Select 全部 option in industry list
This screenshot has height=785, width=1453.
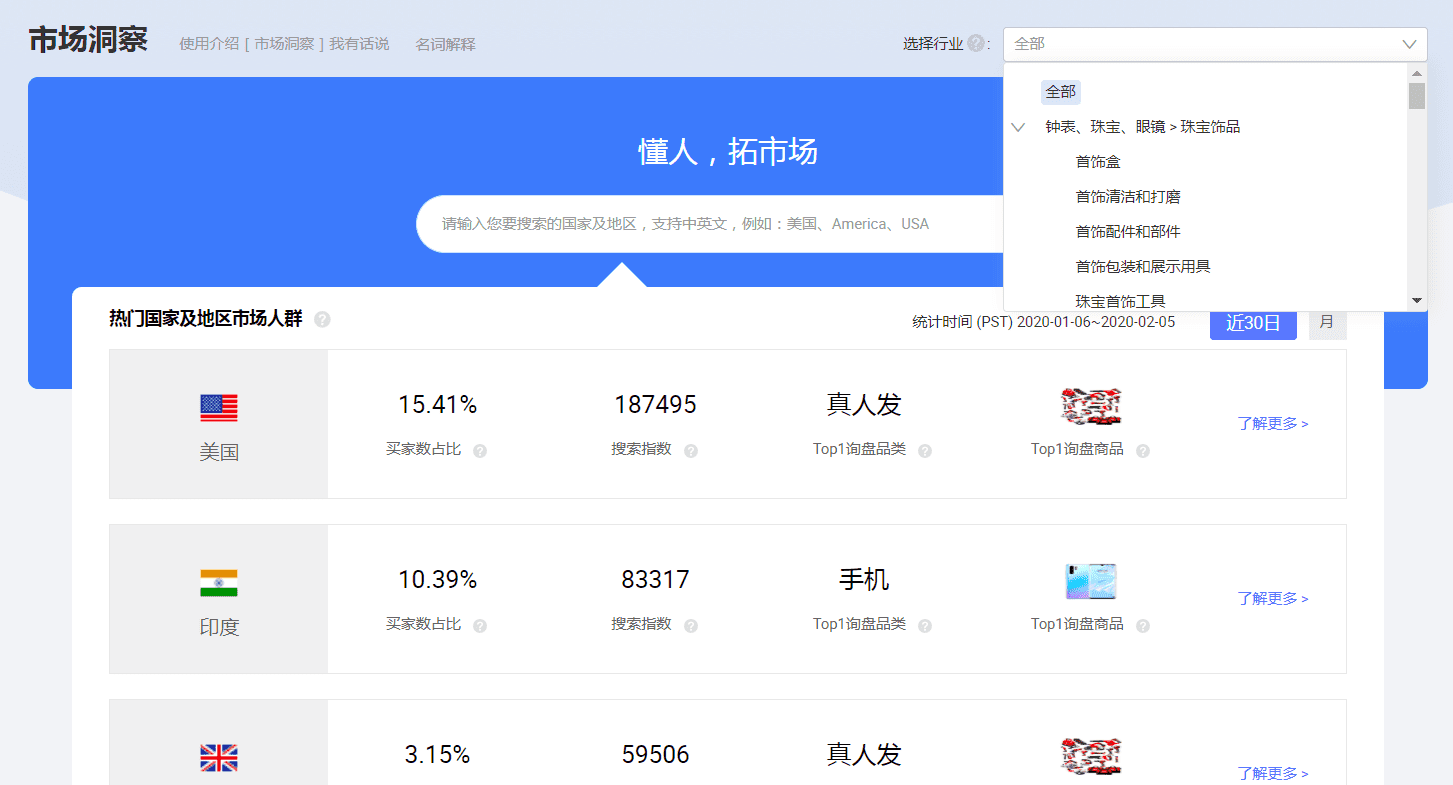coord(1060,92)
